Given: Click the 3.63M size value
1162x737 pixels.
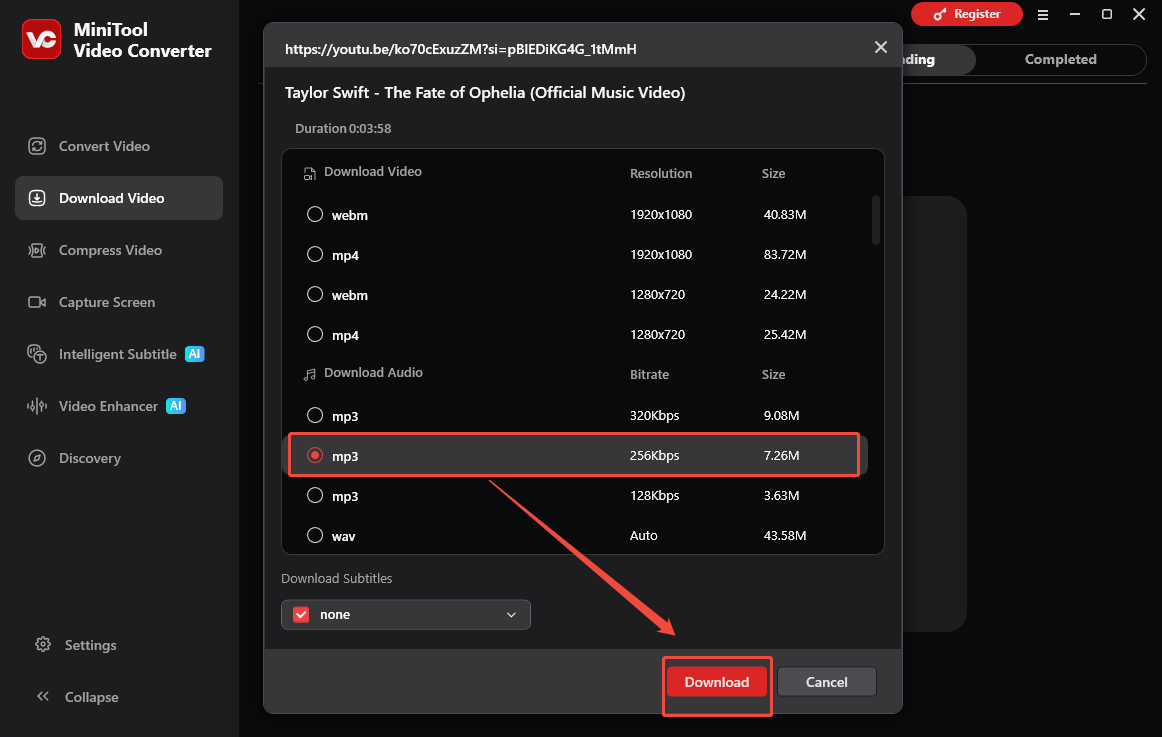Looking at the screenshot, I should [x=781, y=496].
